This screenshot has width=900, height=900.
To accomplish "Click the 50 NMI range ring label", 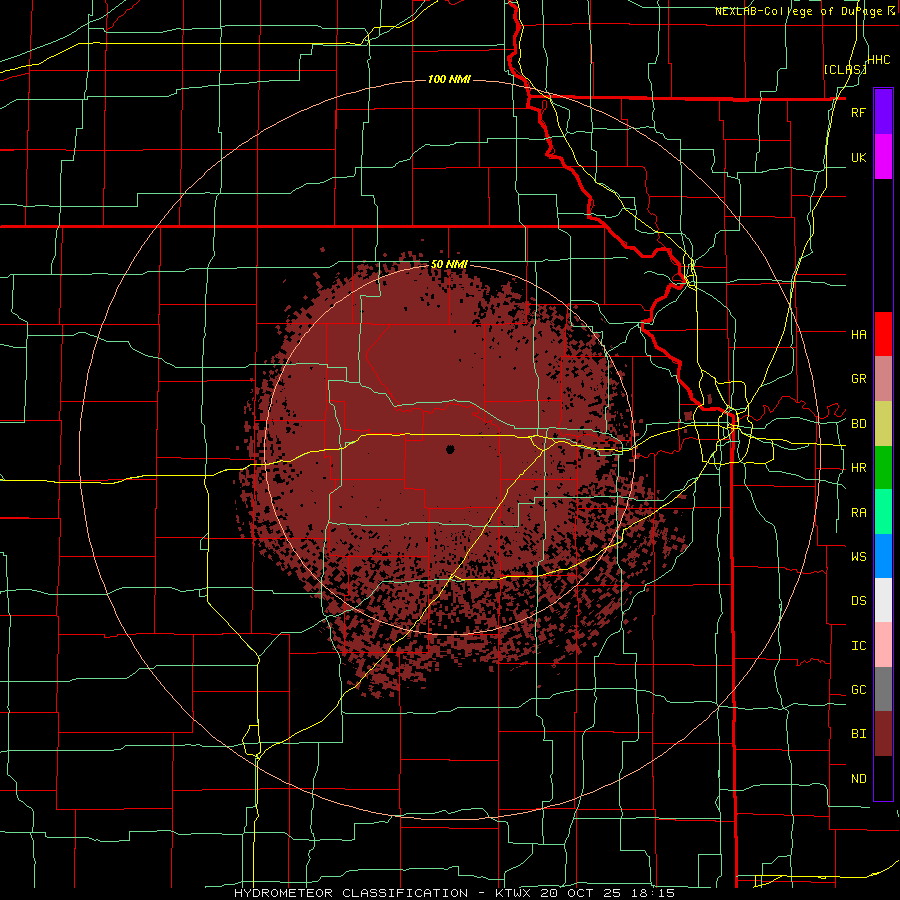I will 449,264.
